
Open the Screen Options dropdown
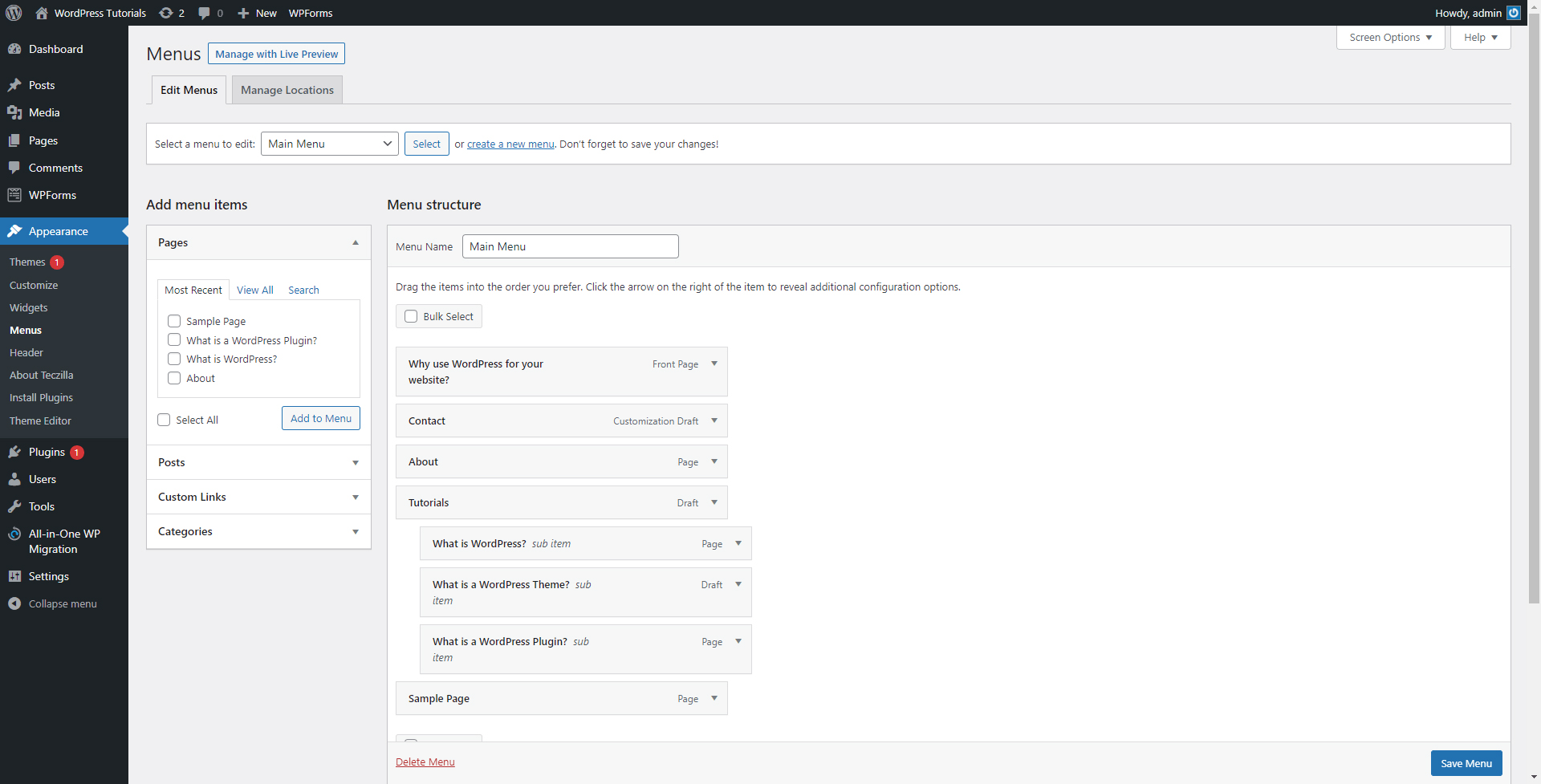pos(1390,38)
